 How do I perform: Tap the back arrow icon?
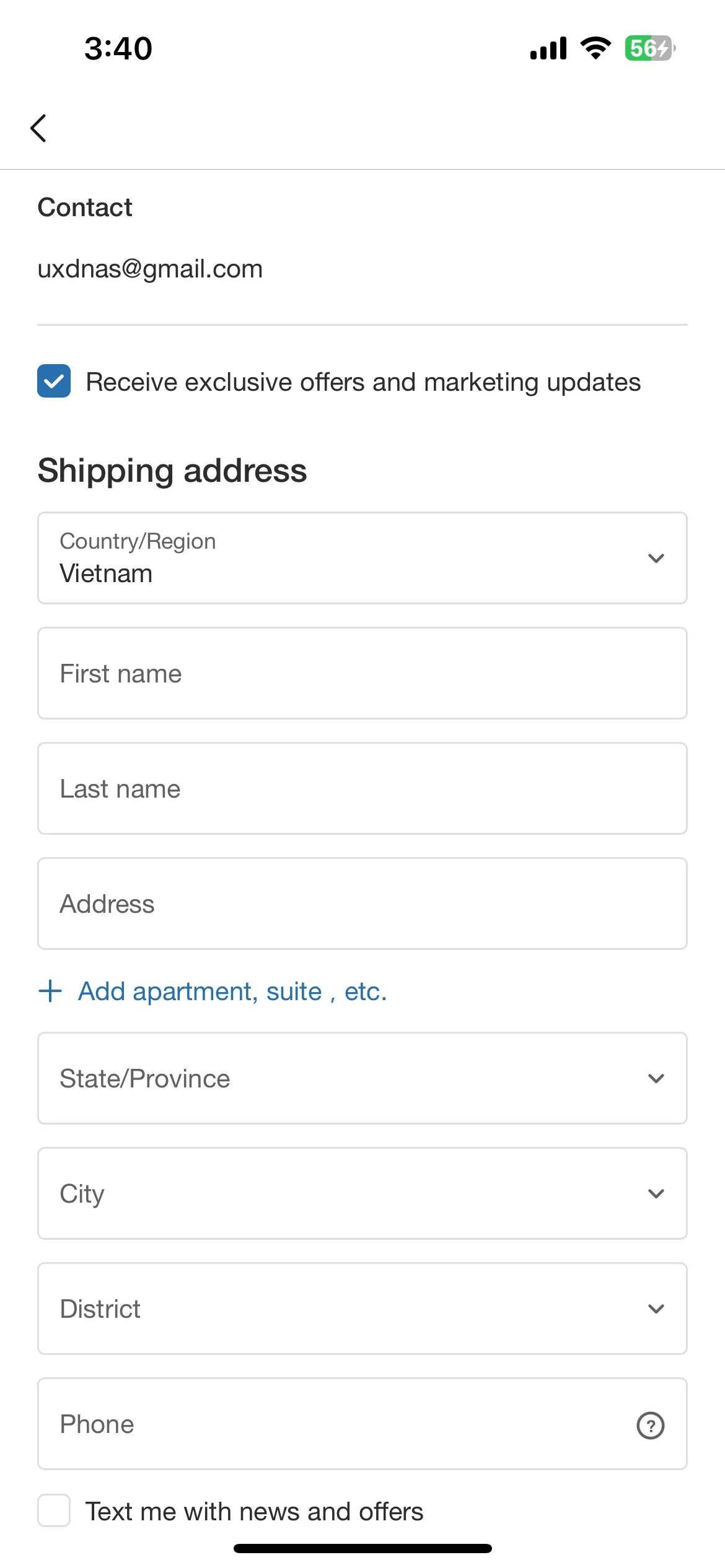(38, 128)
